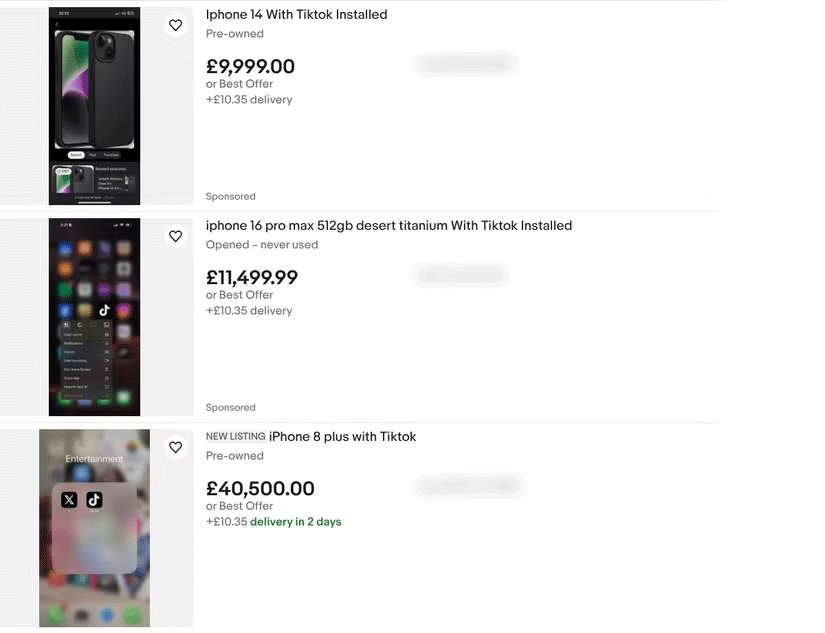
Task: Click Sponsored label under iPhone 16 pro max listing
Action: pos(231,408)
